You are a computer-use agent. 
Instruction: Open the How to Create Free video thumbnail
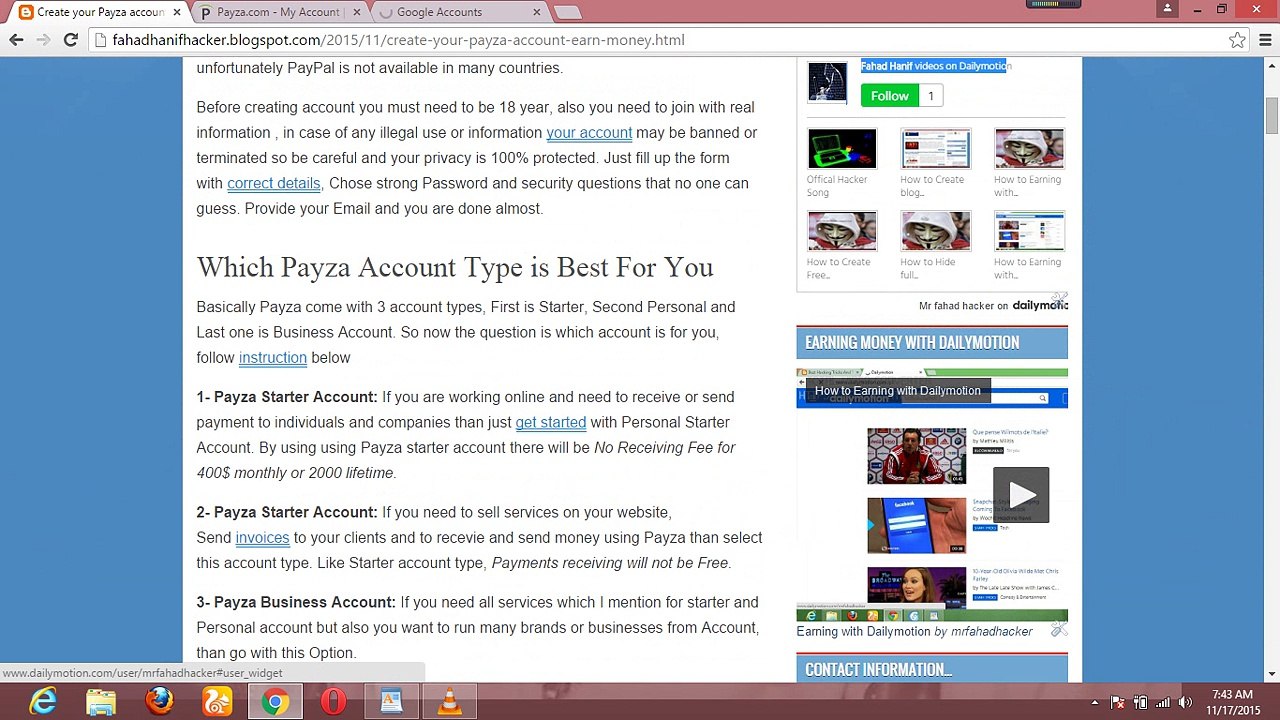[841, 231]
